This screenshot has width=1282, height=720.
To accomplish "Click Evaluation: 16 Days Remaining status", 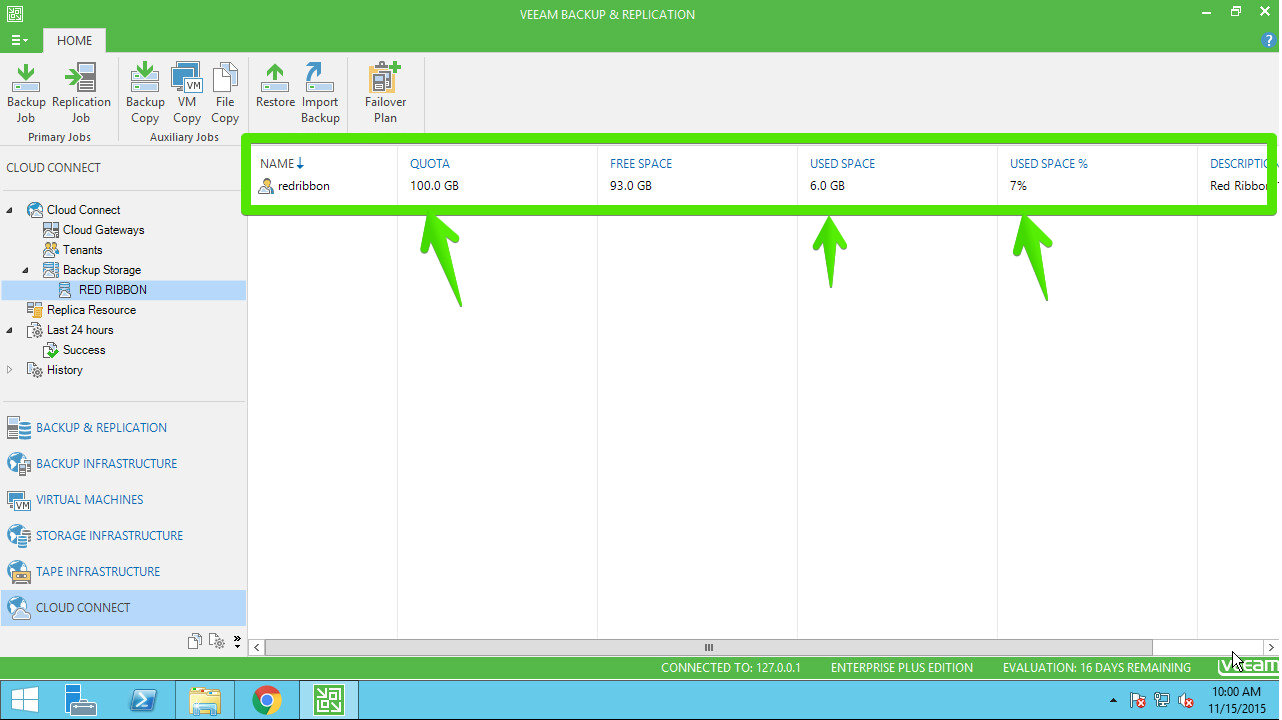I will pos(1097,668).
